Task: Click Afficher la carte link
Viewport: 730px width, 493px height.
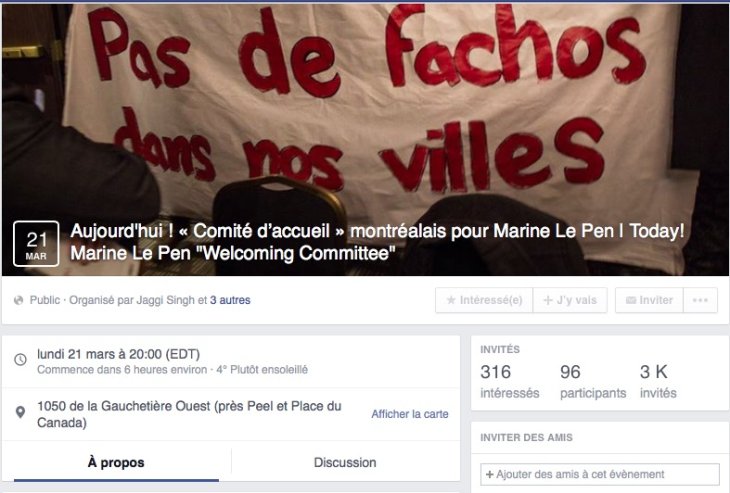Action: coord(410,414)
